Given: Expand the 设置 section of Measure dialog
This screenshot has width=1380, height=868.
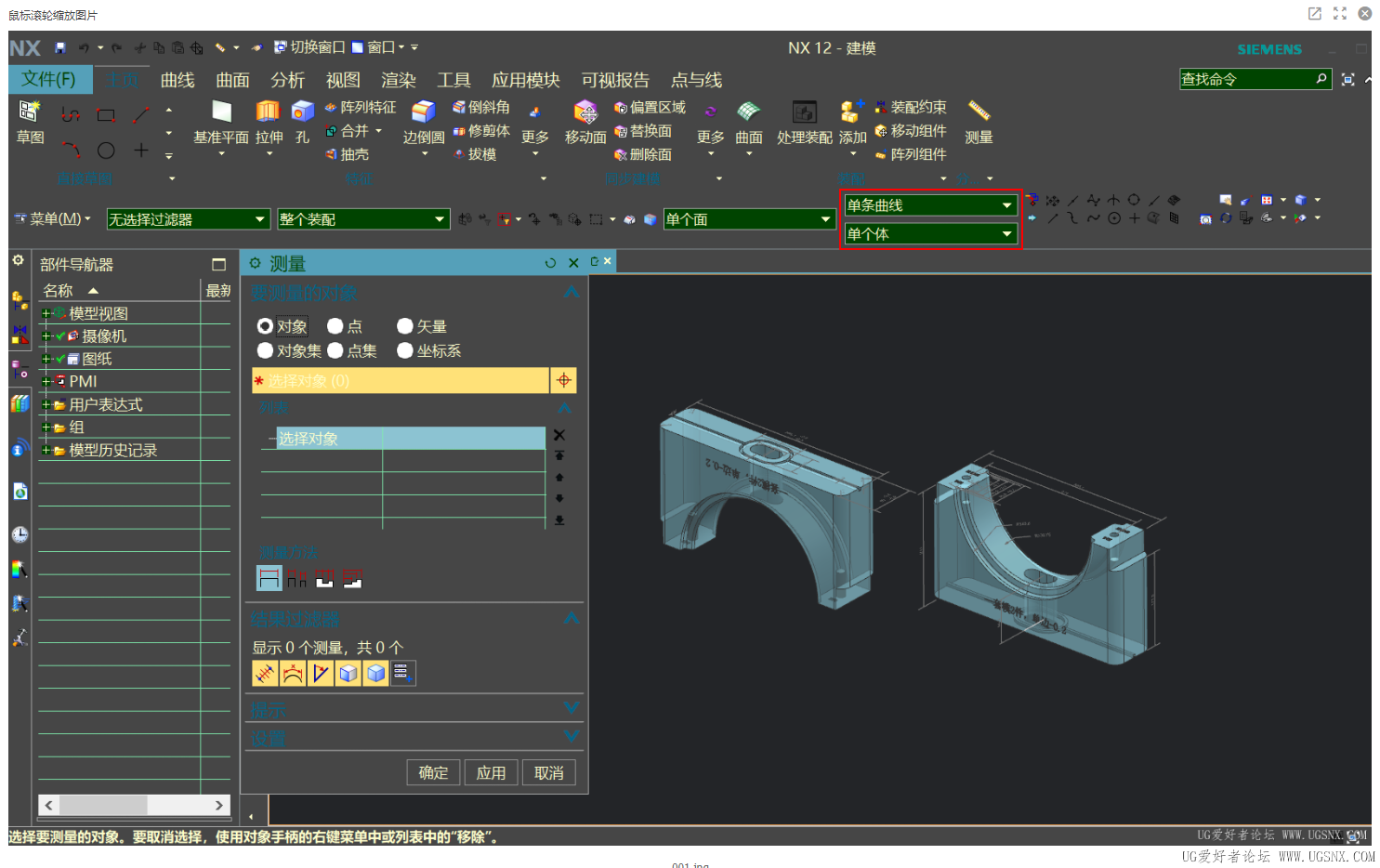Looking at the screenshot, I should [x=572, y=736].
